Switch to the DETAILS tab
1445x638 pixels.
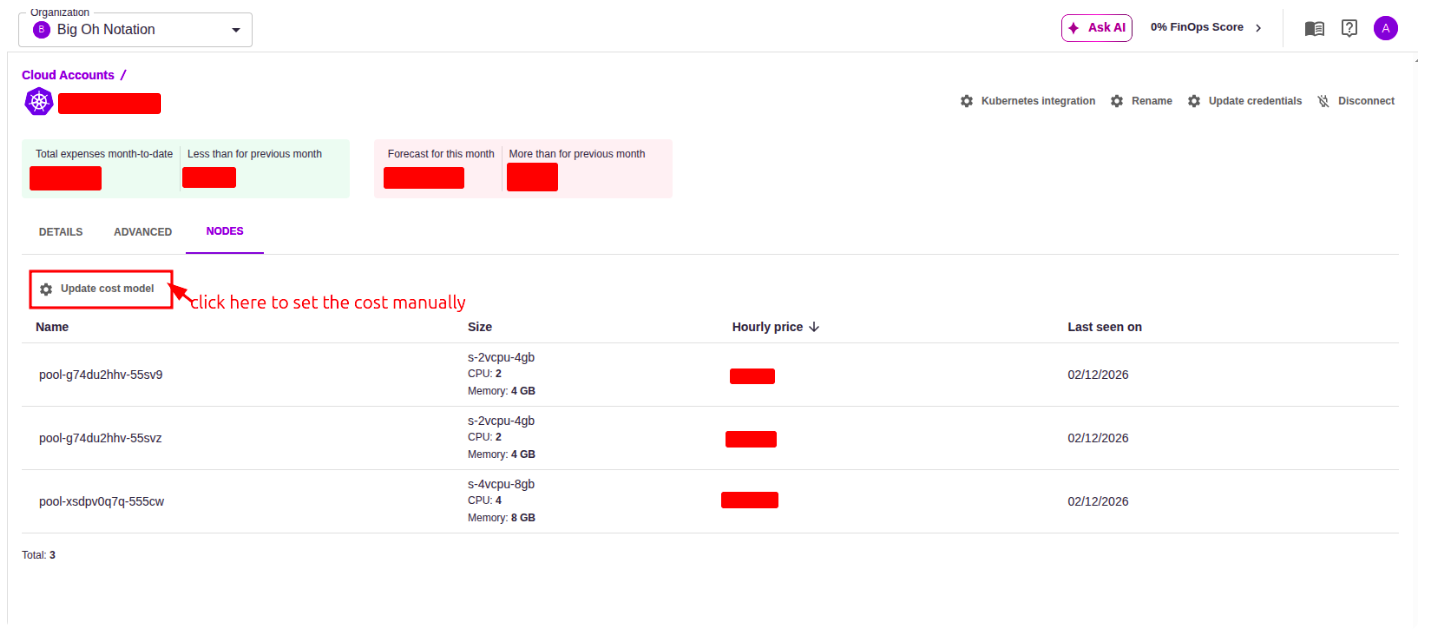pos(61,232)
